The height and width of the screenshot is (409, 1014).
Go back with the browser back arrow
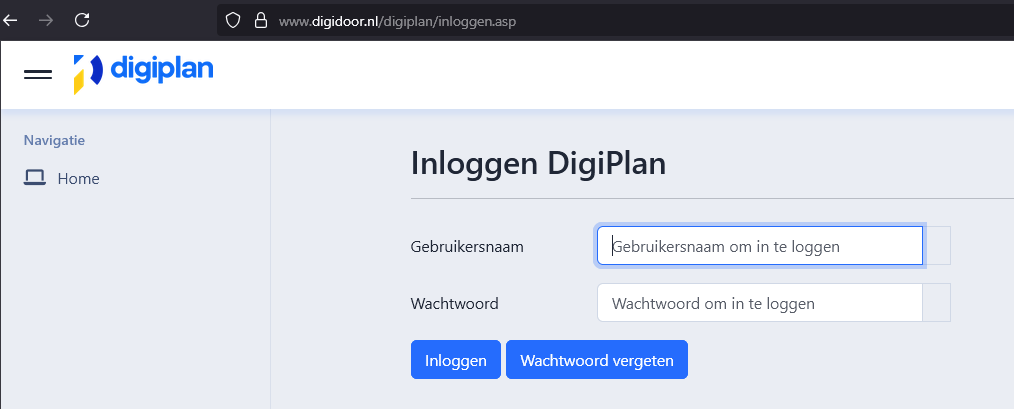coord(11,19)
